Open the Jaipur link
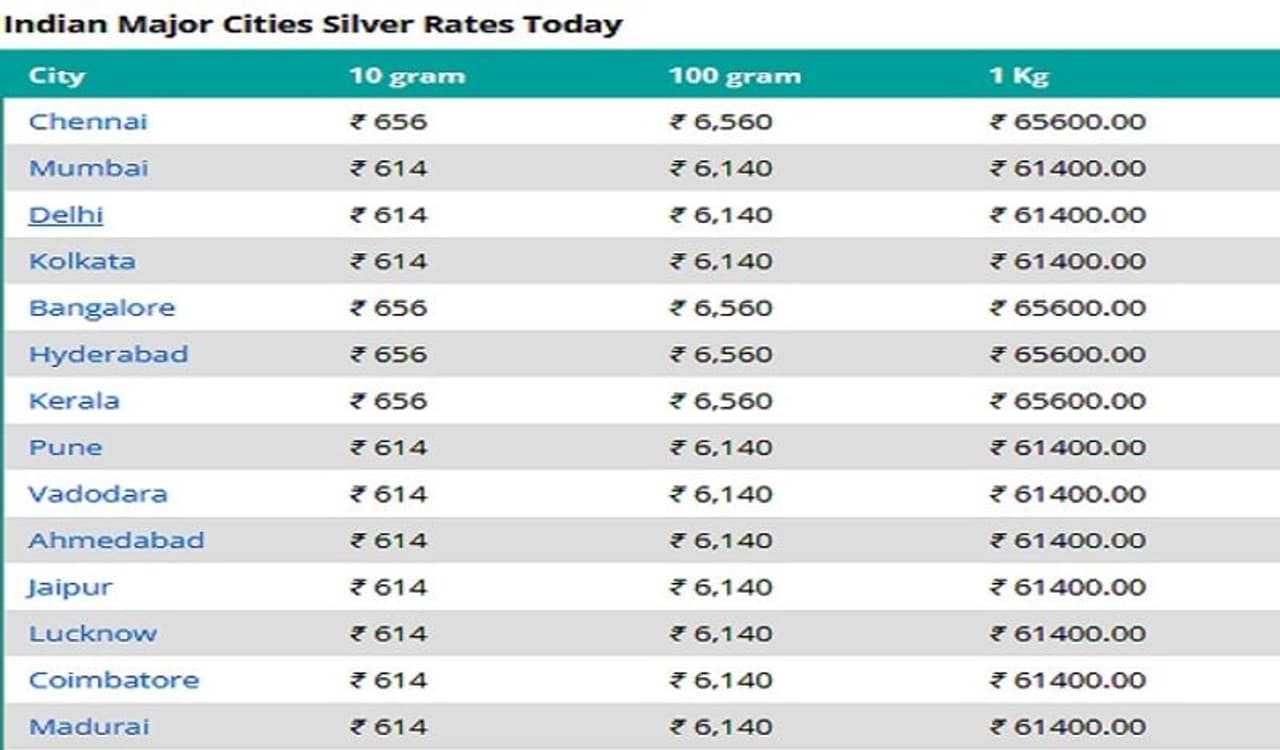The height and width of the screenshot is (750, 1280). 70,587
